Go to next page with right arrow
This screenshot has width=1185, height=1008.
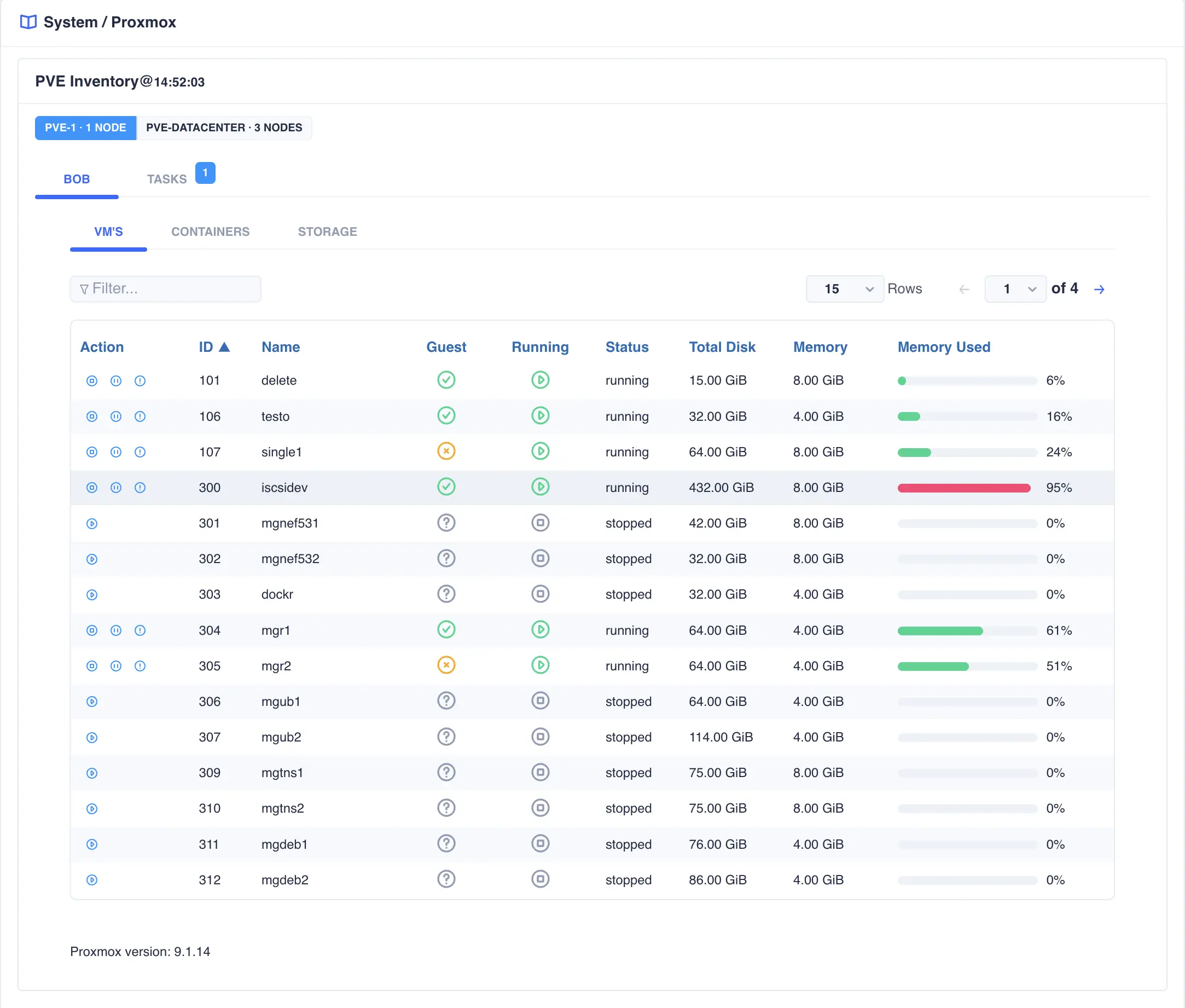[1099, 289]
